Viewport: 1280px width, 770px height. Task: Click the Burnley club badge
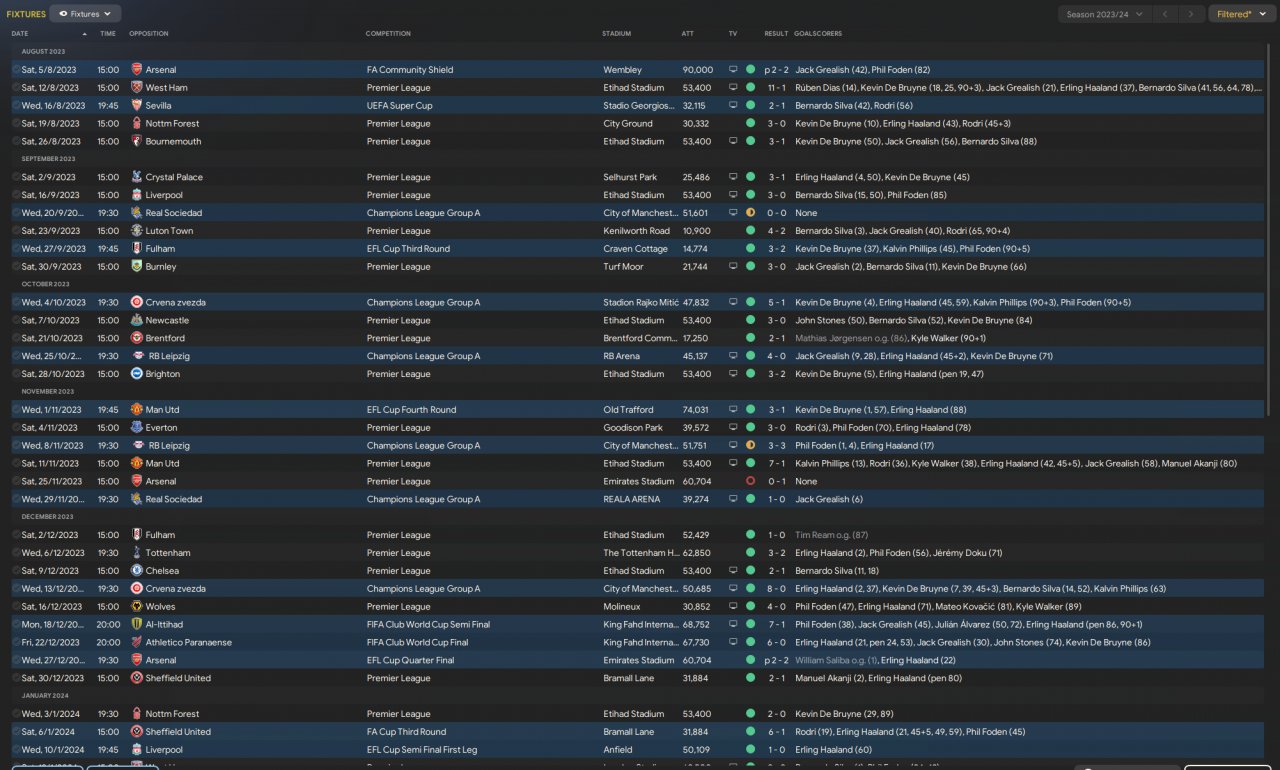pos(136,267)
